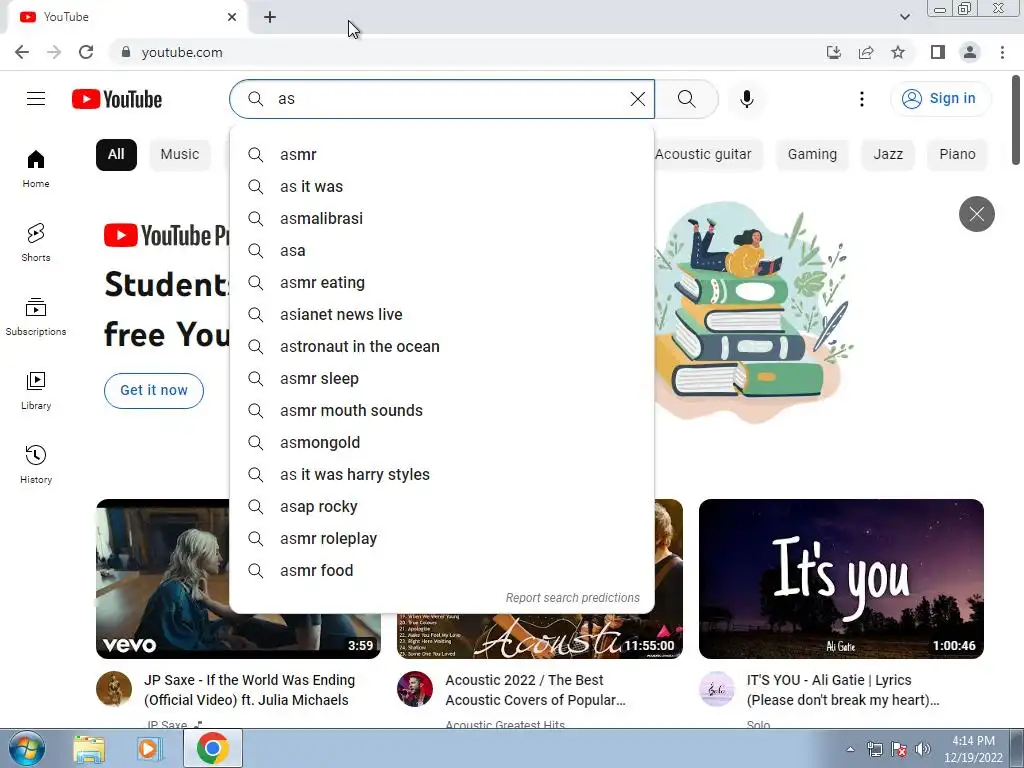Open Subscriptions in the sidebar

click(x=36, y=316)
